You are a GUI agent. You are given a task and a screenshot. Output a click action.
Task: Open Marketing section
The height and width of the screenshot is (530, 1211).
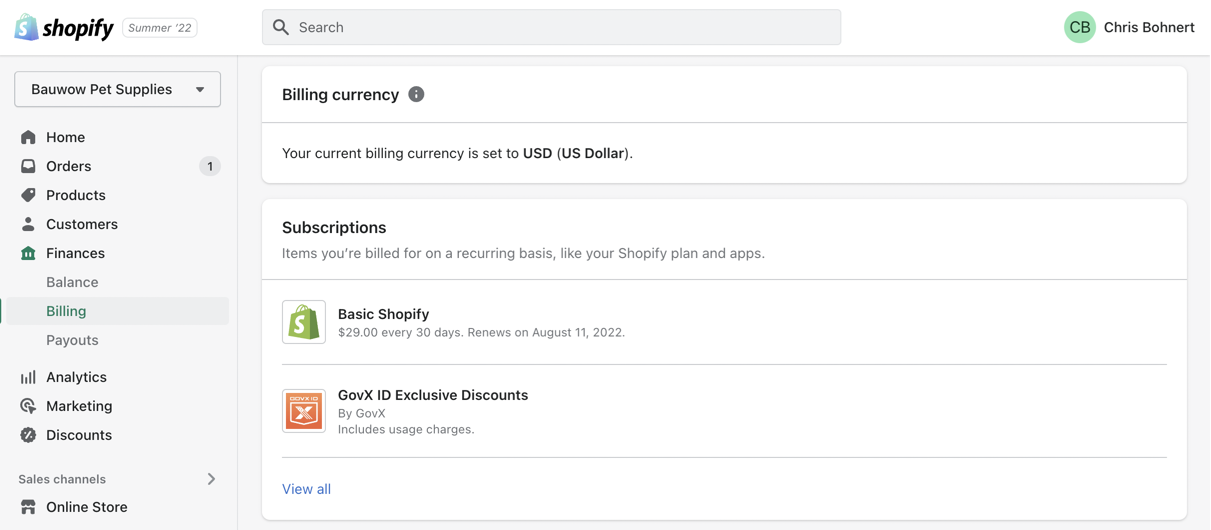tap(79, 406)
